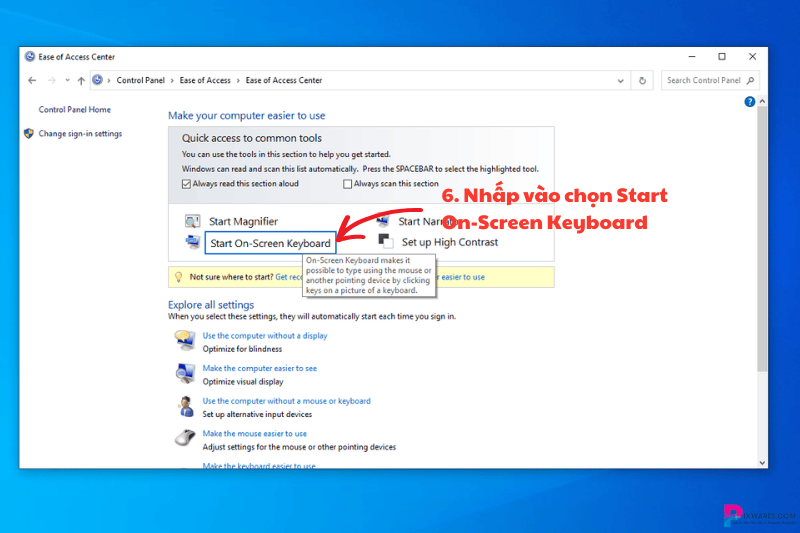Click the Up one level arrow
Viewport: 800px width, 533px height.
(81, 80)
